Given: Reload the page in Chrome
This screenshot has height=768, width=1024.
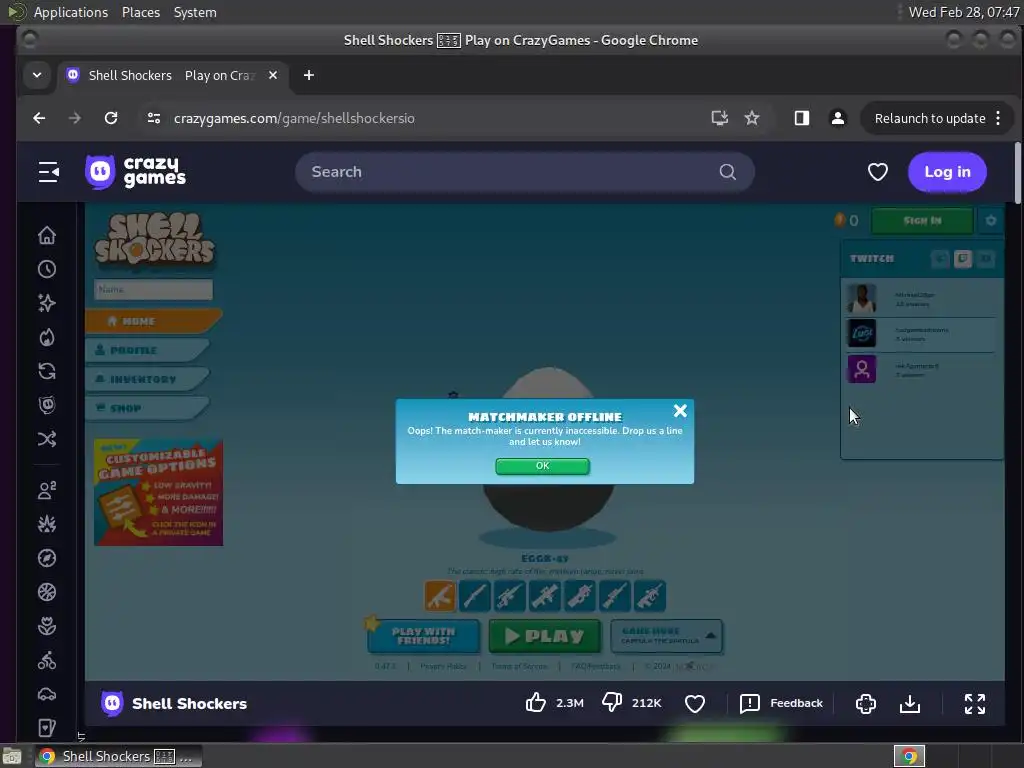Looking at the screenshot, I should coord(111,118).
